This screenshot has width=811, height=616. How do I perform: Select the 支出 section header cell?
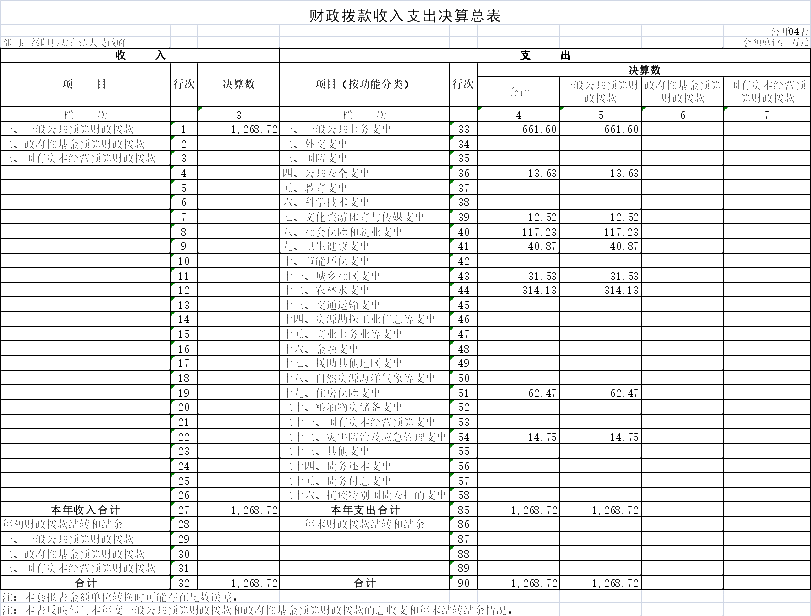pyautogui.click(x=545, y=56)
